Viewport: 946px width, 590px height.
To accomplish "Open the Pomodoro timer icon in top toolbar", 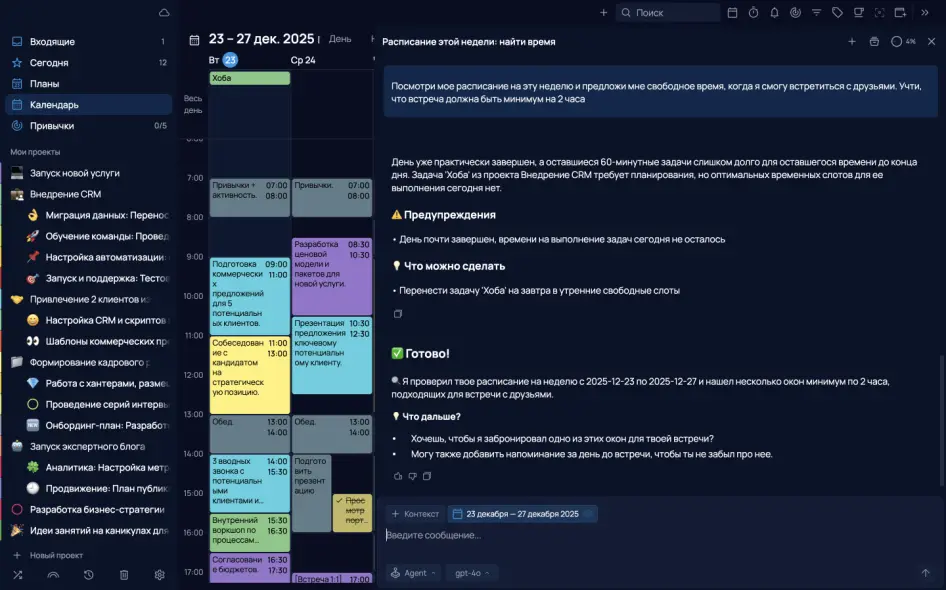I will click(753, 13).
